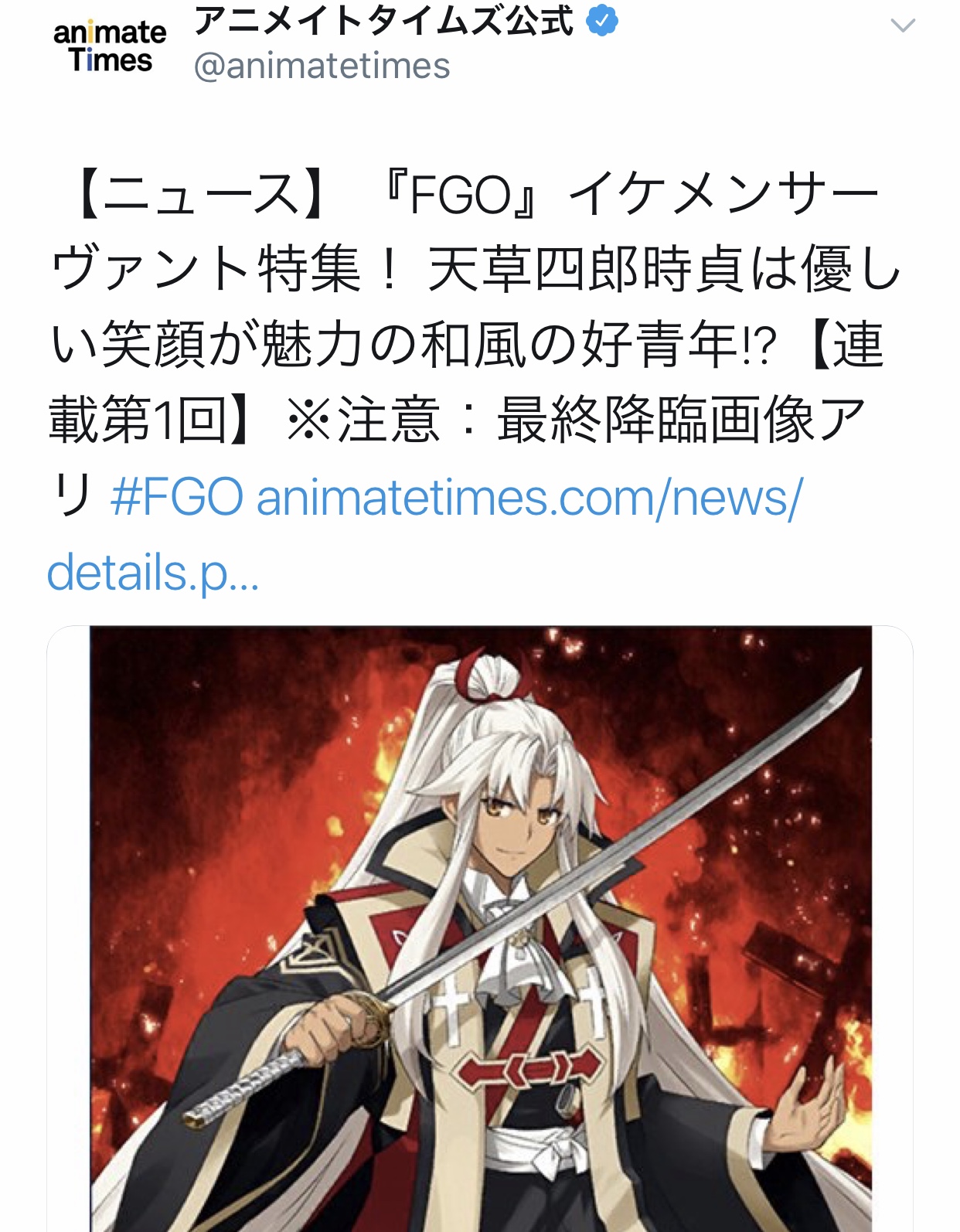Open the #FGO hashtag
Image resolution: width=960 pixels, height=1232 pixels.
point(177,496)
